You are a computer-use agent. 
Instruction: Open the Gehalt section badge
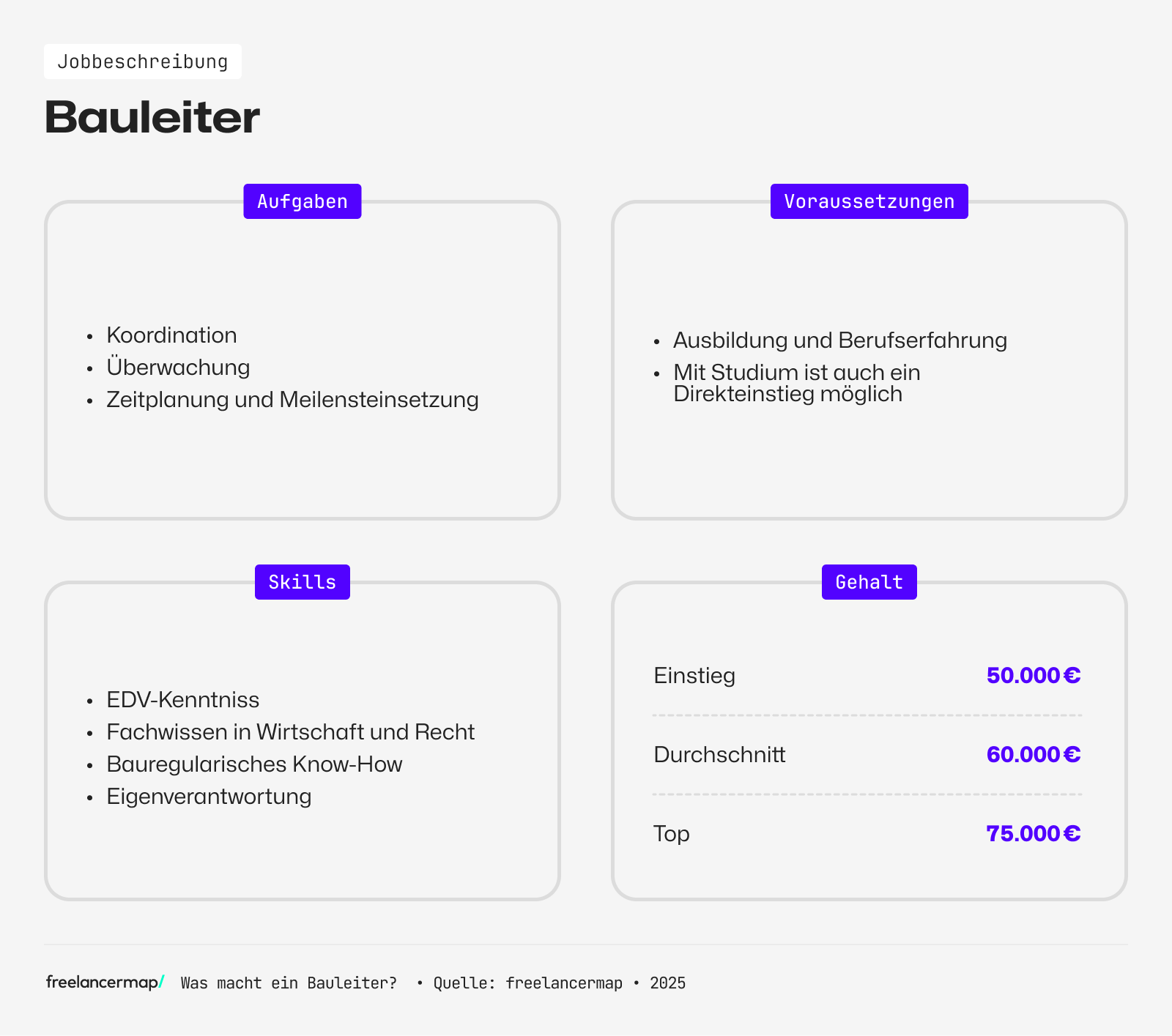[869, 582]
